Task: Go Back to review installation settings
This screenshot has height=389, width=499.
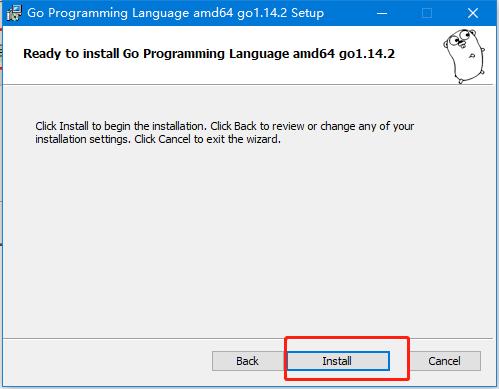Action: 247,361
